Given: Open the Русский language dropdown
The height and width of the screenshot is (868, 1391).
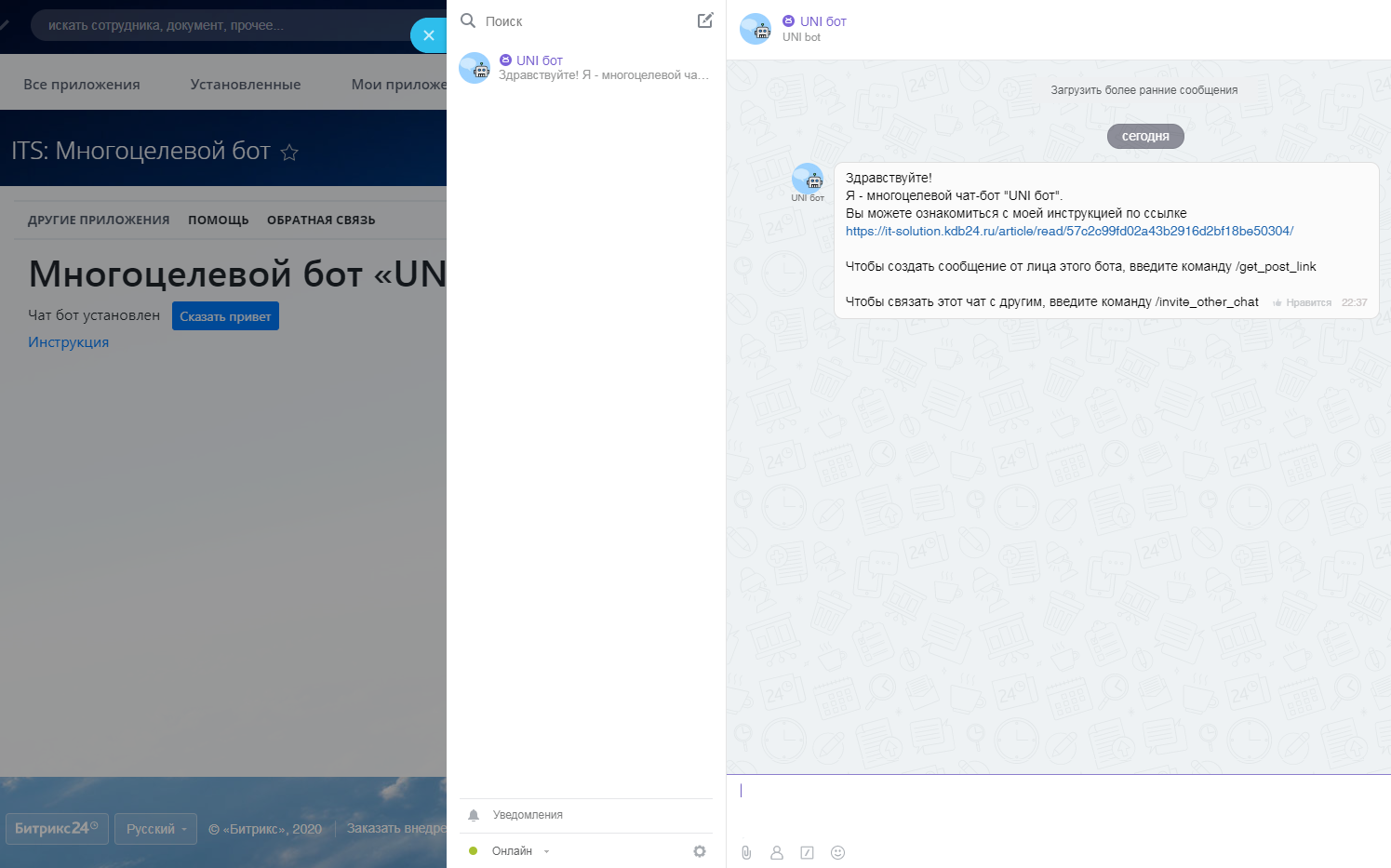Looking at the screenshot, I should 155,829.
